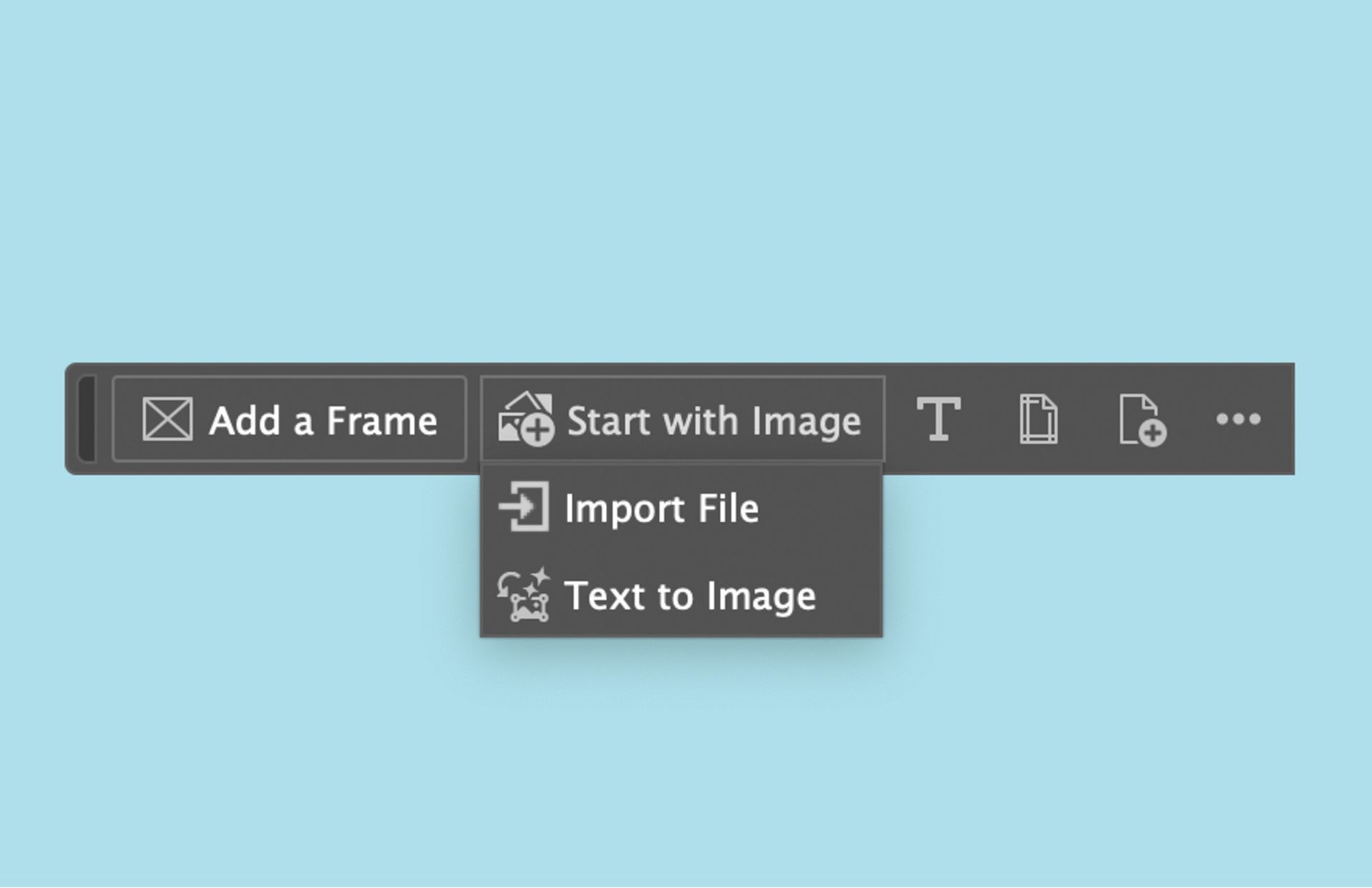The width and height of the screenshot is (1372, 888).
Task: Click the crossed frame placeholder icon
Action: coord(167,420)
